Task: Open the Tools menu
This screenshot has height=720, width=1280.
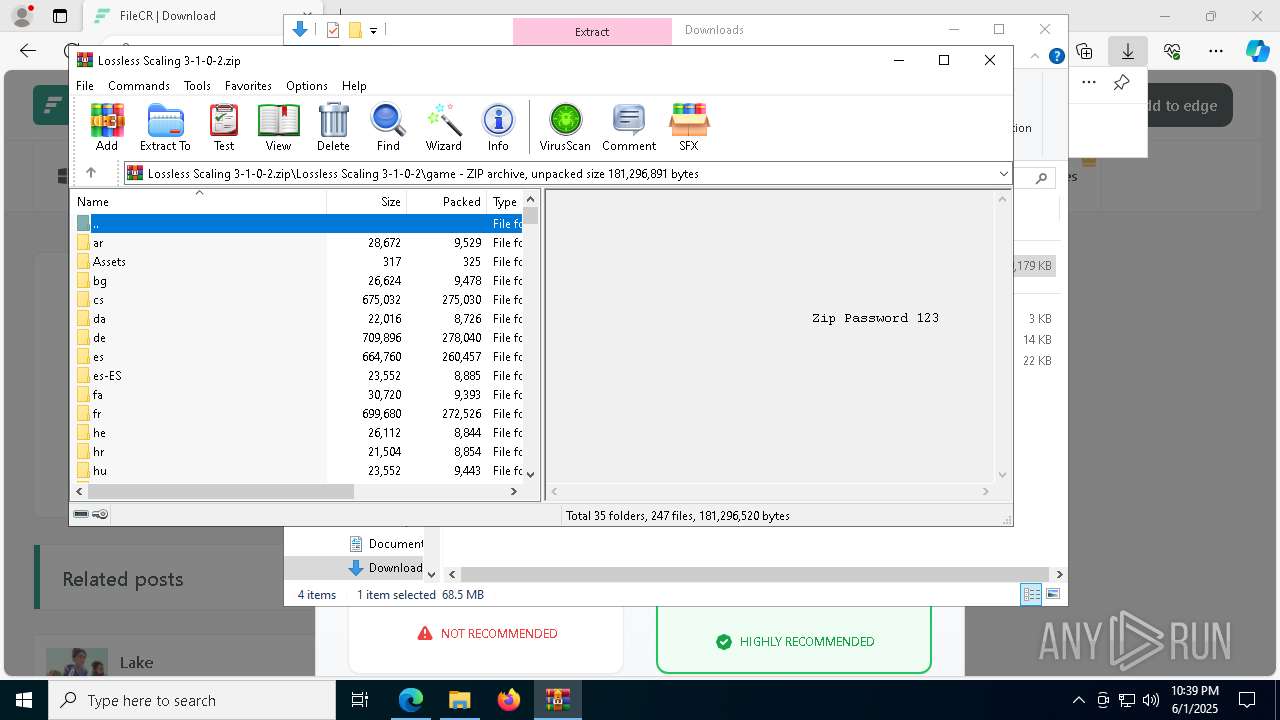Action: [x=197, y=86]
